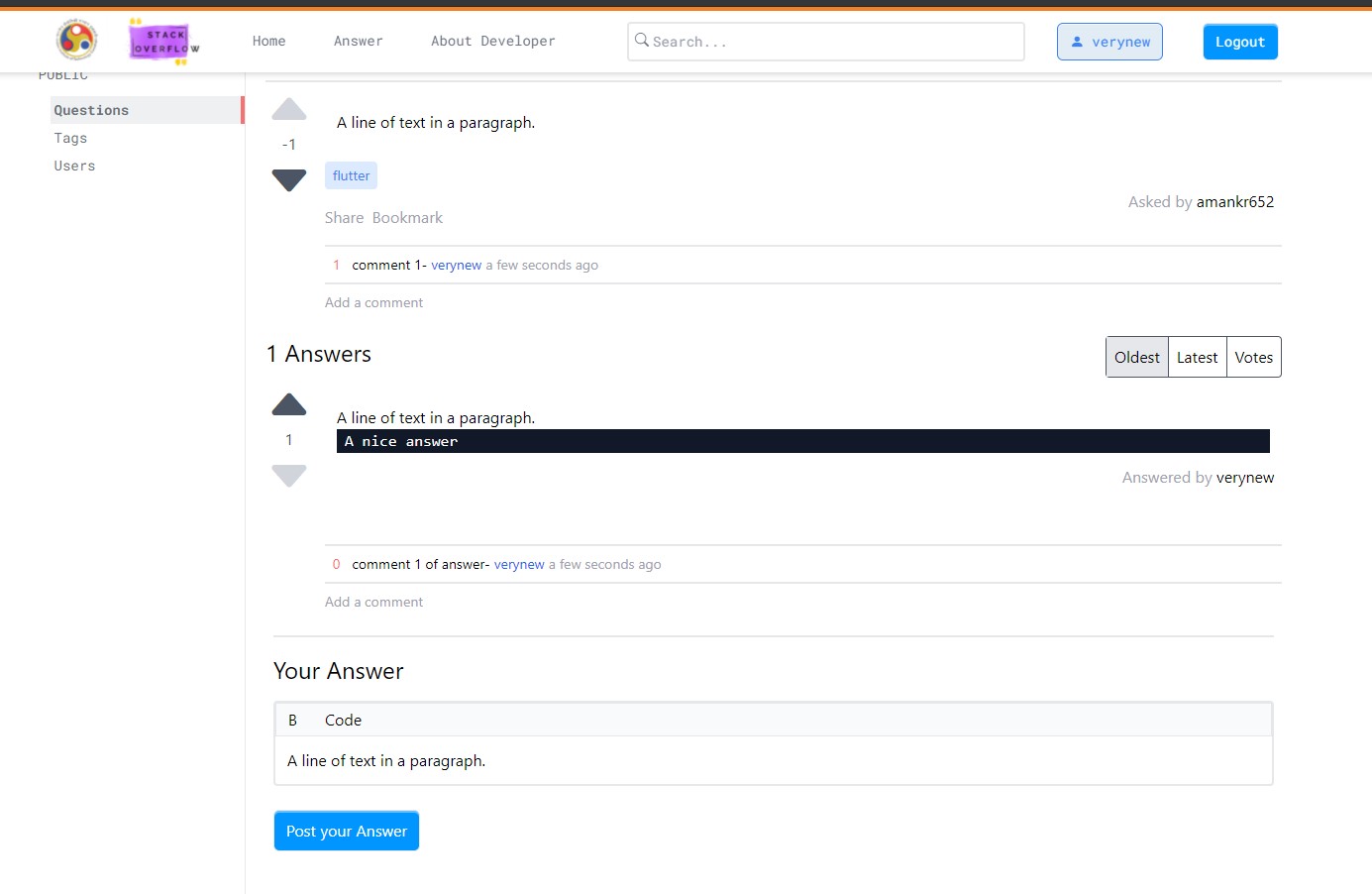Open the Home nav link
The width and height of the screenshot is (1372, 894).
point(269,42)
